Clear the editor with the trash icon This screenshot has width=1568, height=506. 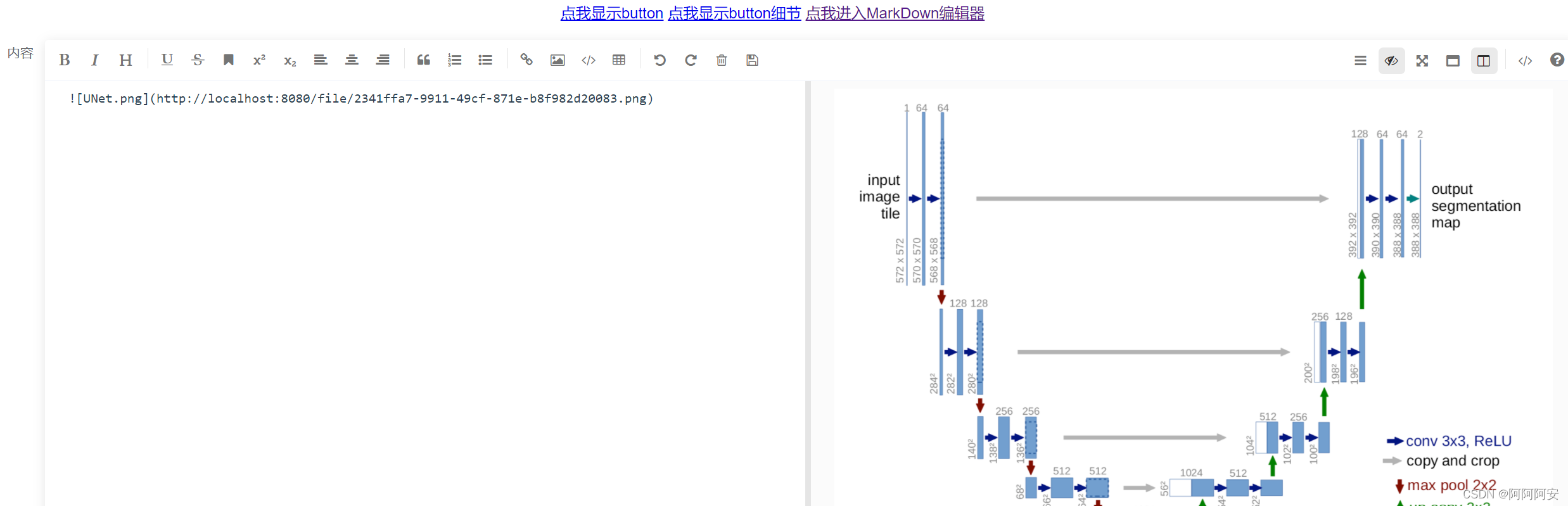tap(722, 60)
